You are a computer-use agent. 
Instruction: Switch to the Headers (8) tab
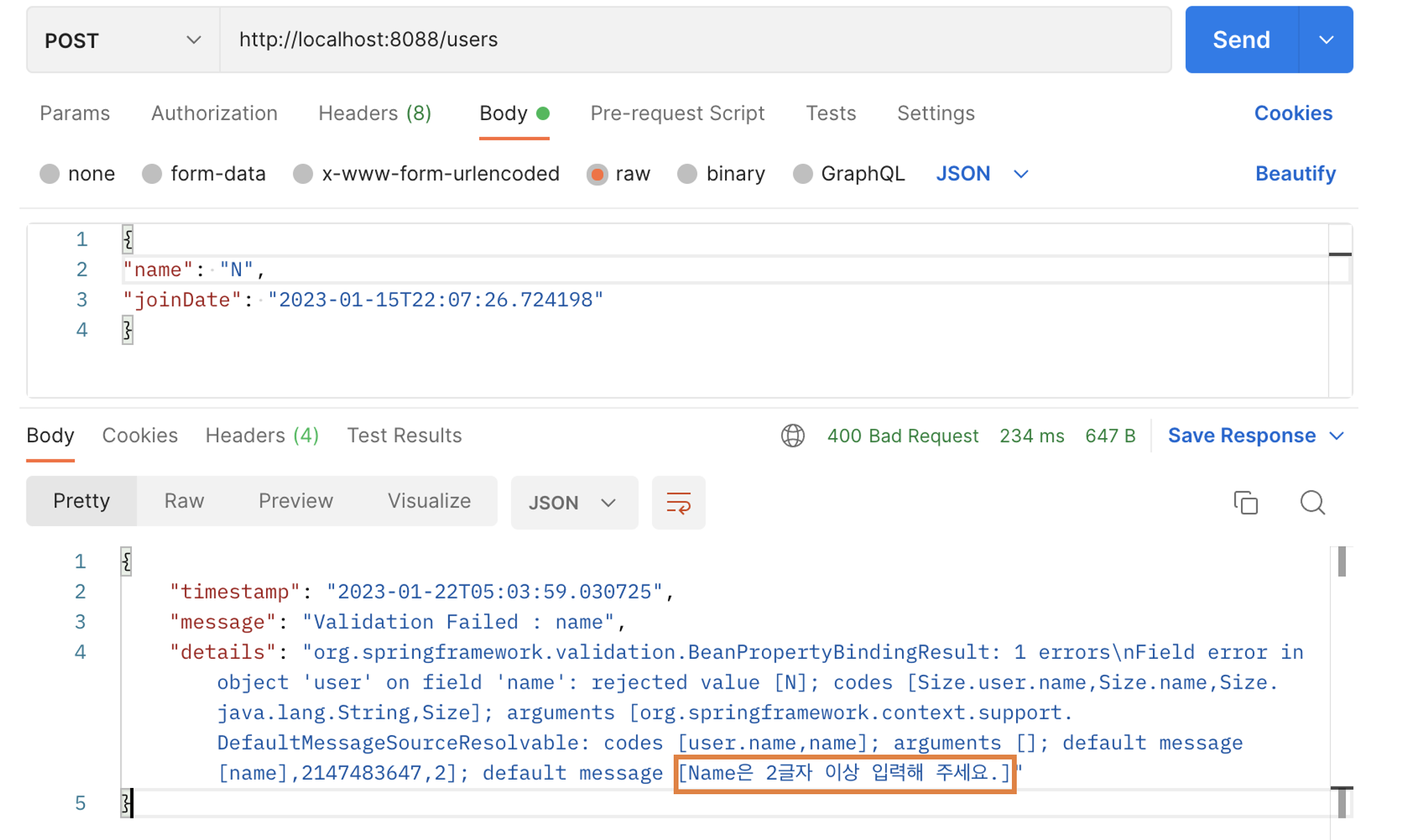(374, 113)
